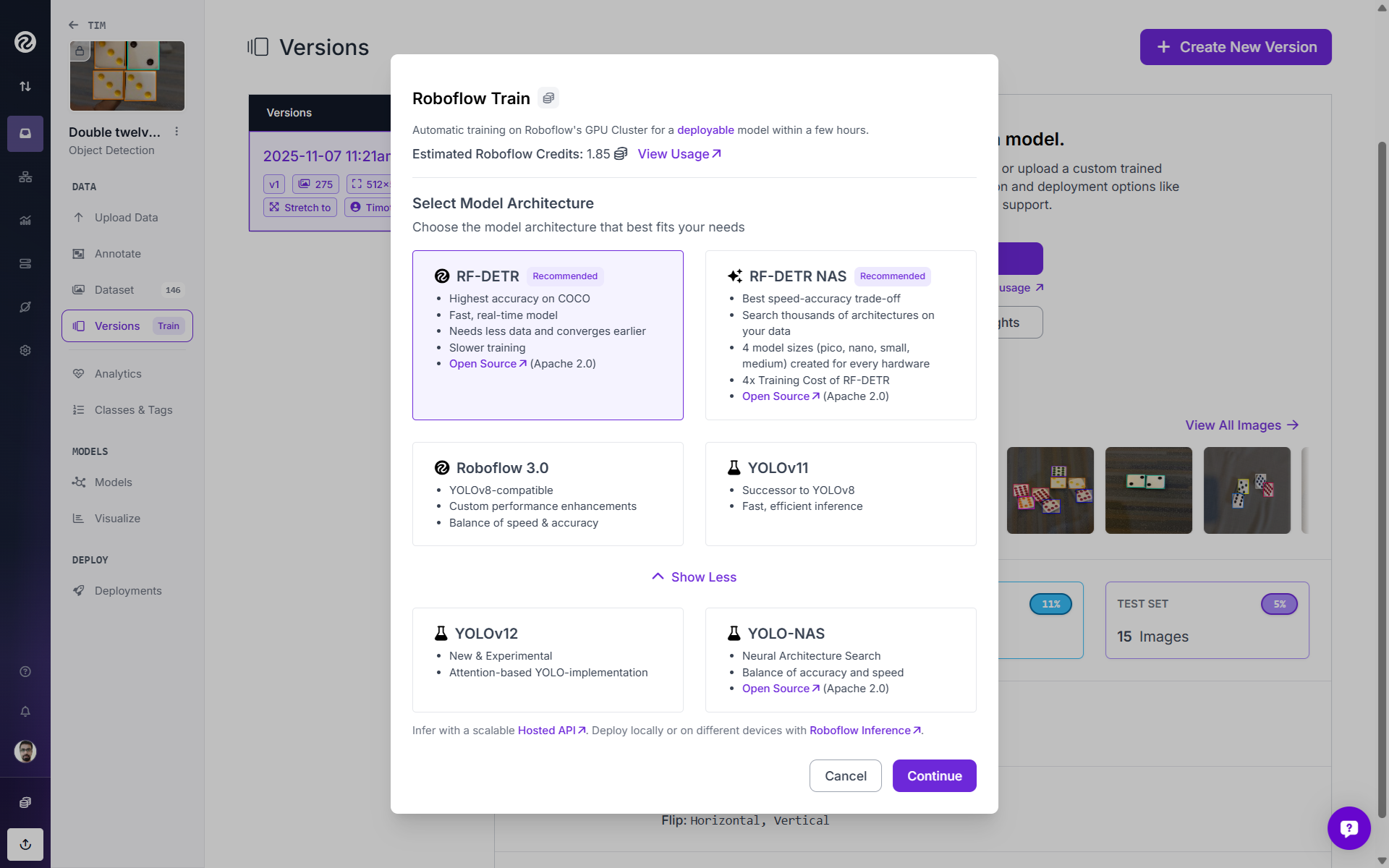The height and width of the screenshot is (868, 1389).
Task: Click the user profile avatar
Action: click(25, 752)
